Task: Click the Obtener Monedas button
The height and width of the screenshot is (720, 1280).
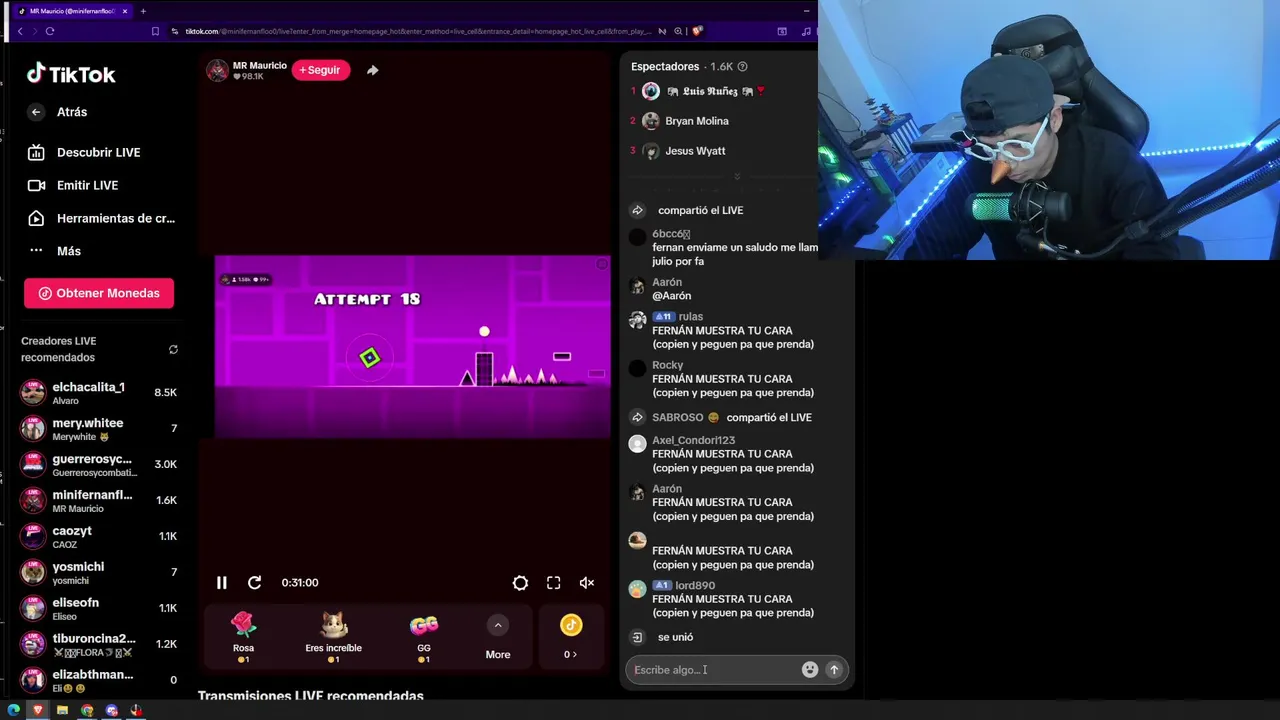Action: point(99,293)
